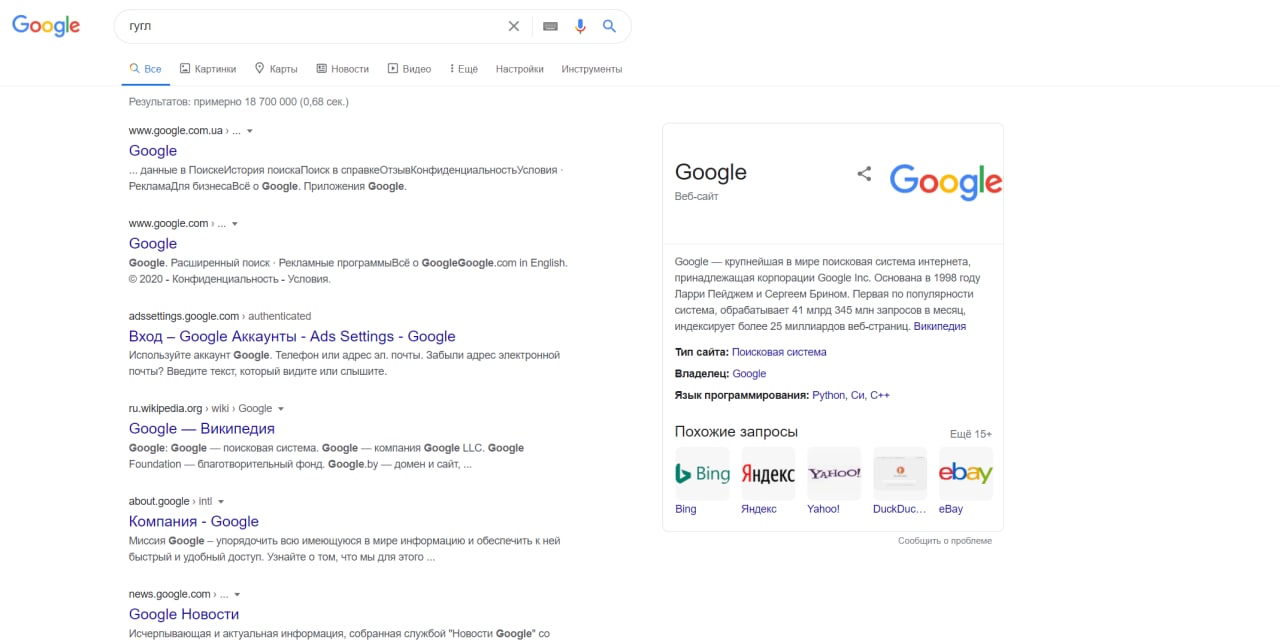Click the Википедия link in the panel description

pyautogui.click(x=940, y=326)
